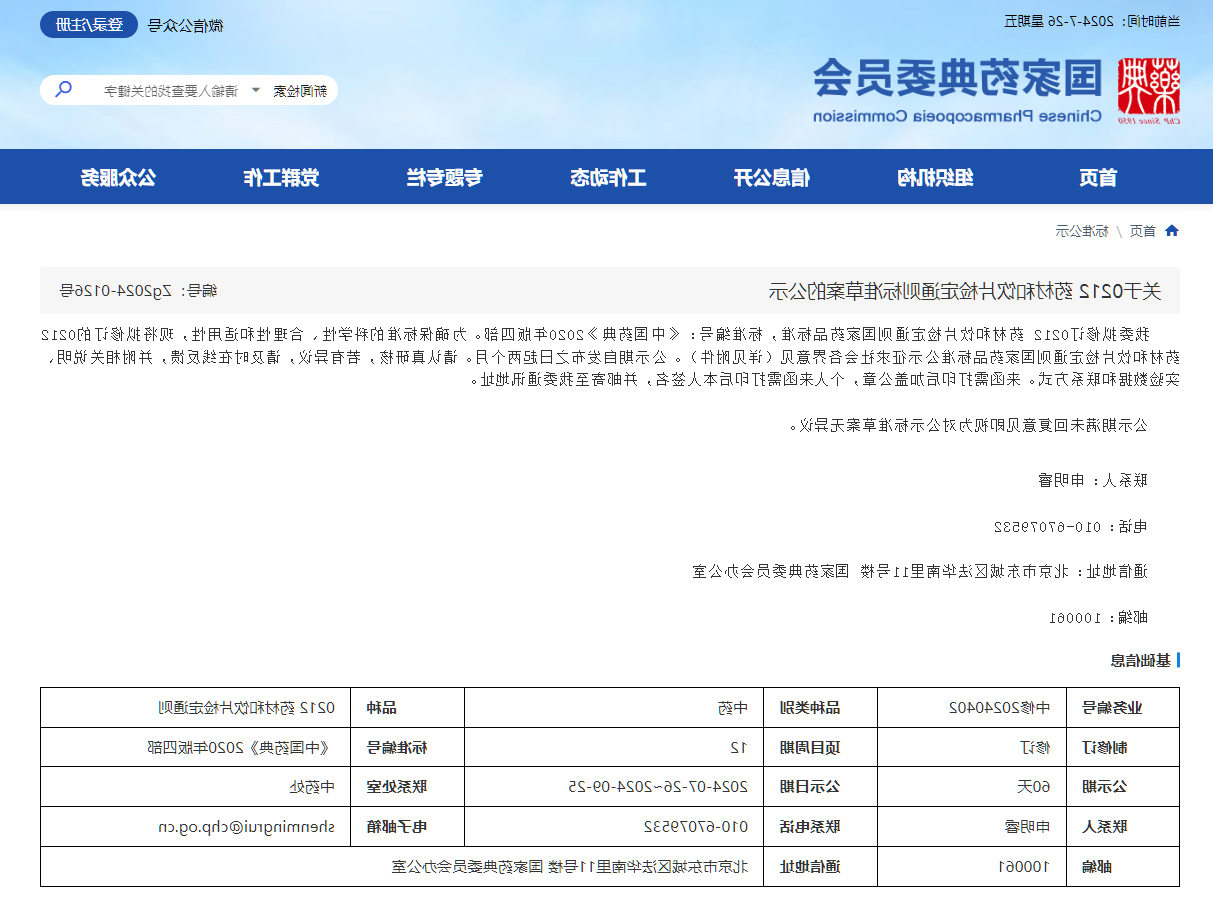Click the 基础信息 section heading
Viewport: 1213px width, 897px height.
1140,660
